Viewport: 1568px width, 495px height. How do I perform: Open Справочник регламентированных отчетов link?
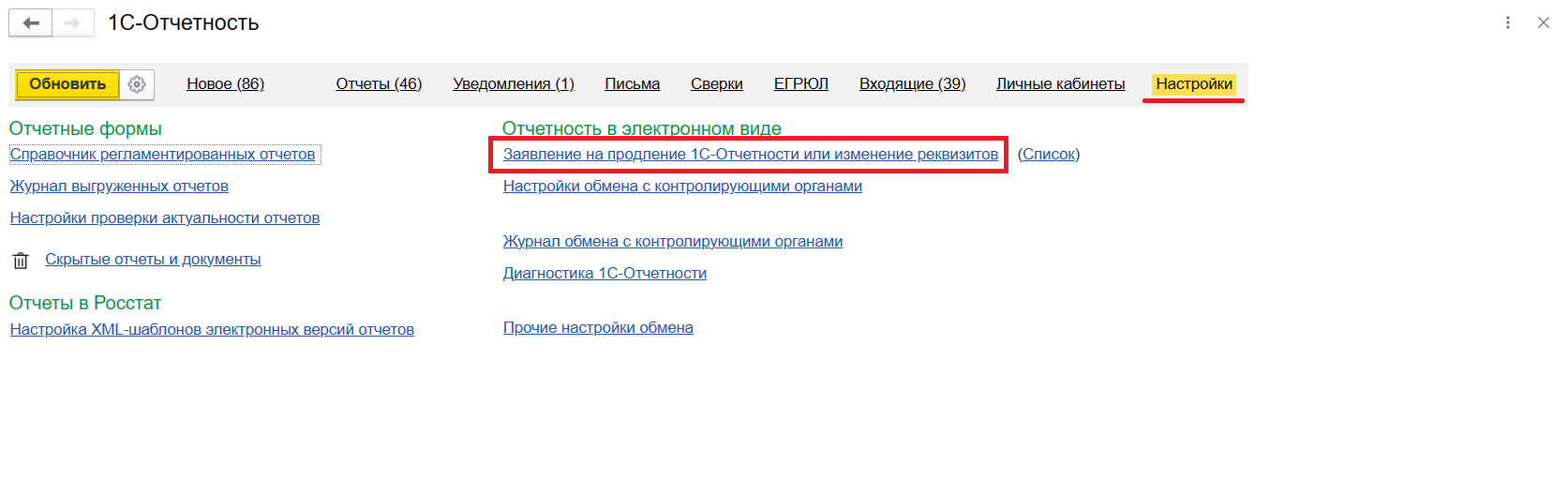(162, 155)
